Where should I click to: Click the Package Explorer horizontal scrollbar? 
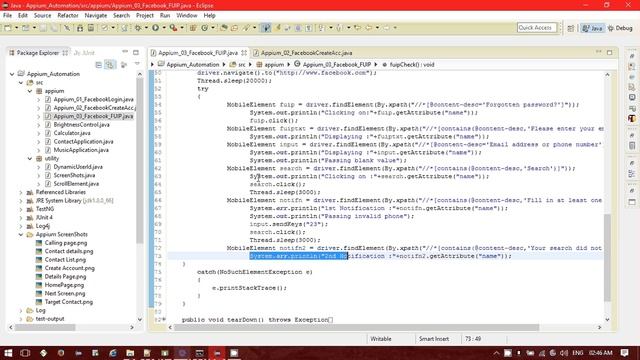click(44, 327)
